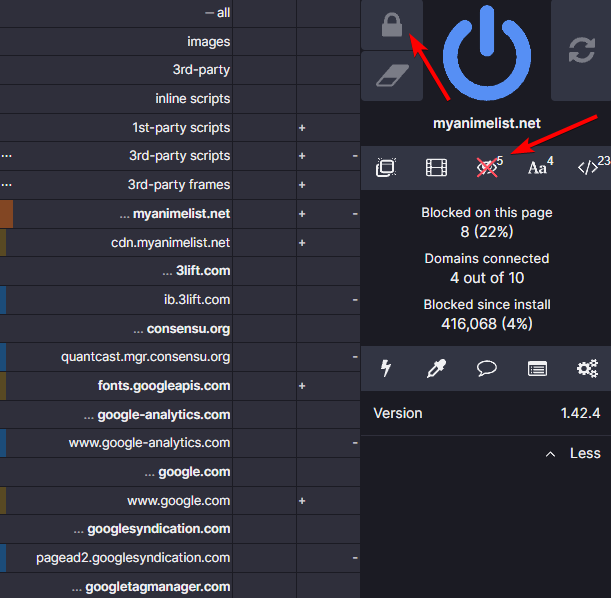Toggle cosmetic filtering crossed-eye switch

[487, 168]
